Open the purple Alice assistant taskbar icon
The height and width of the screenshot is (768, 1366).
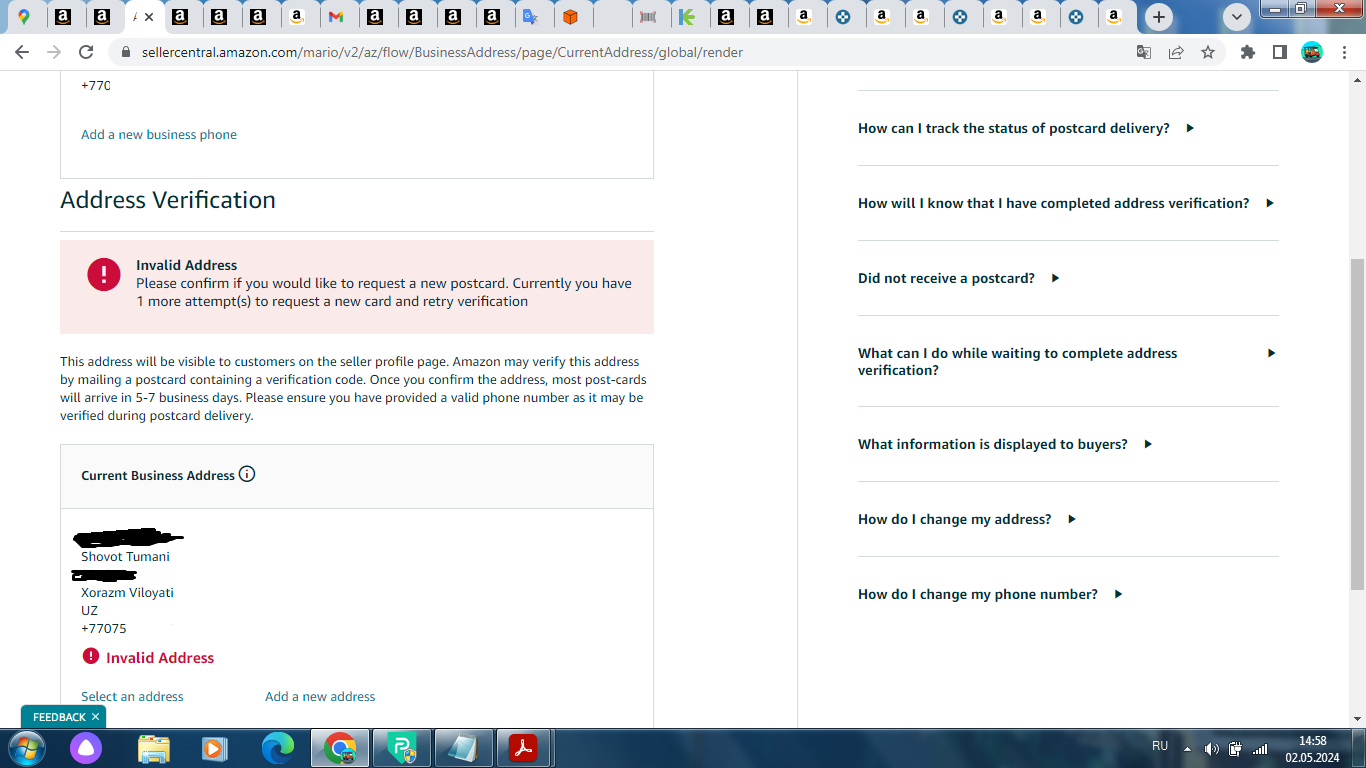[x=86, y=748]
